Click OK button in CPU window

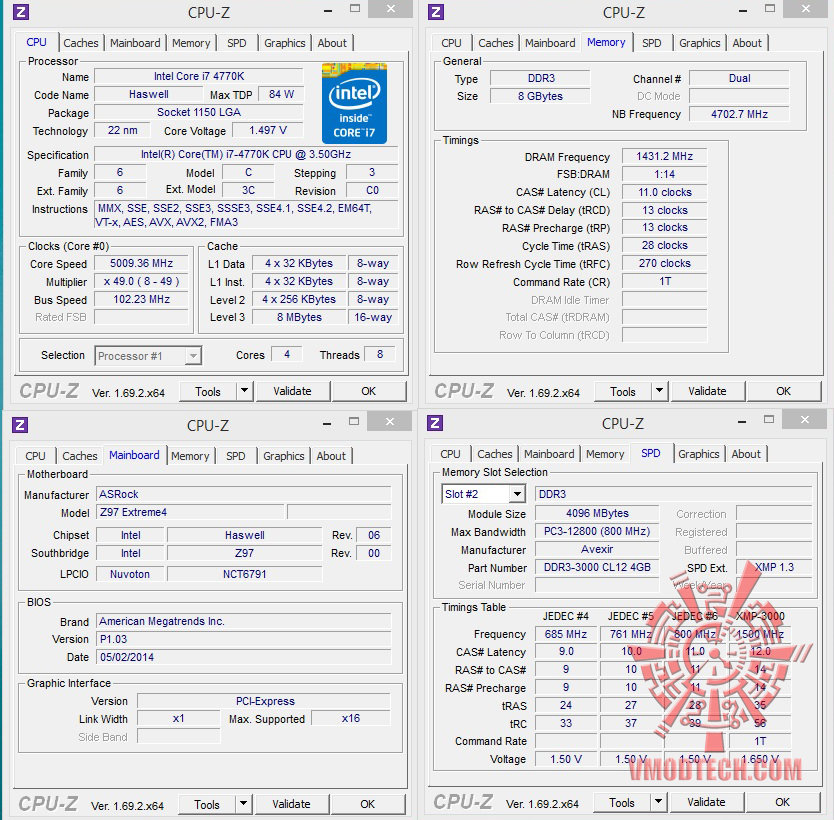click(369, 391)
